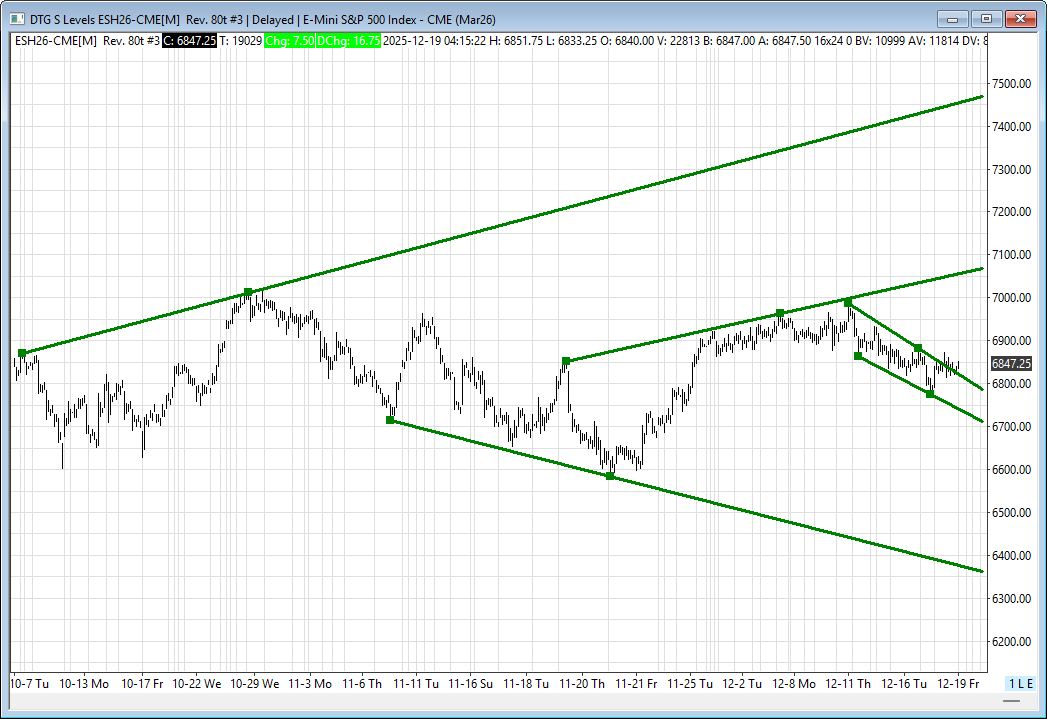Select trendline anchor on 12-8 Mo near 6965
This screenshot has height=719, width=1047.
[780, 313]
